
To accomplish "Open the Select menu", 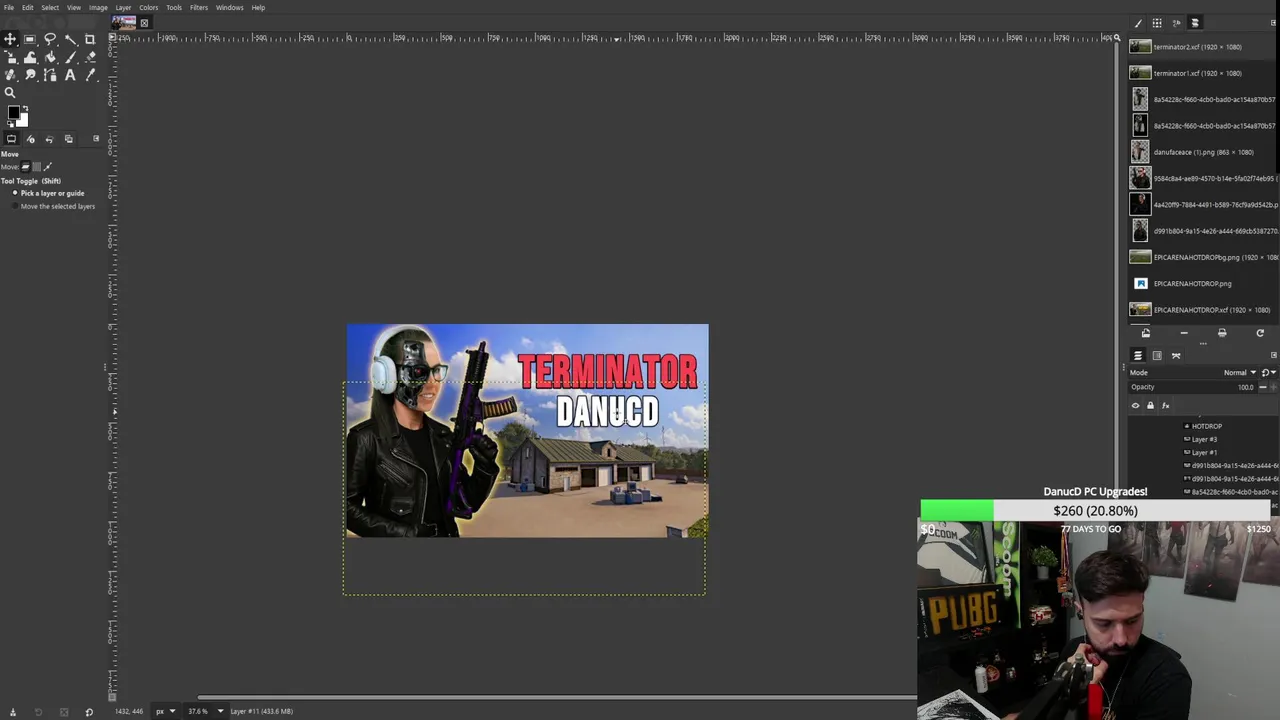I will click(x=50, y=7).
